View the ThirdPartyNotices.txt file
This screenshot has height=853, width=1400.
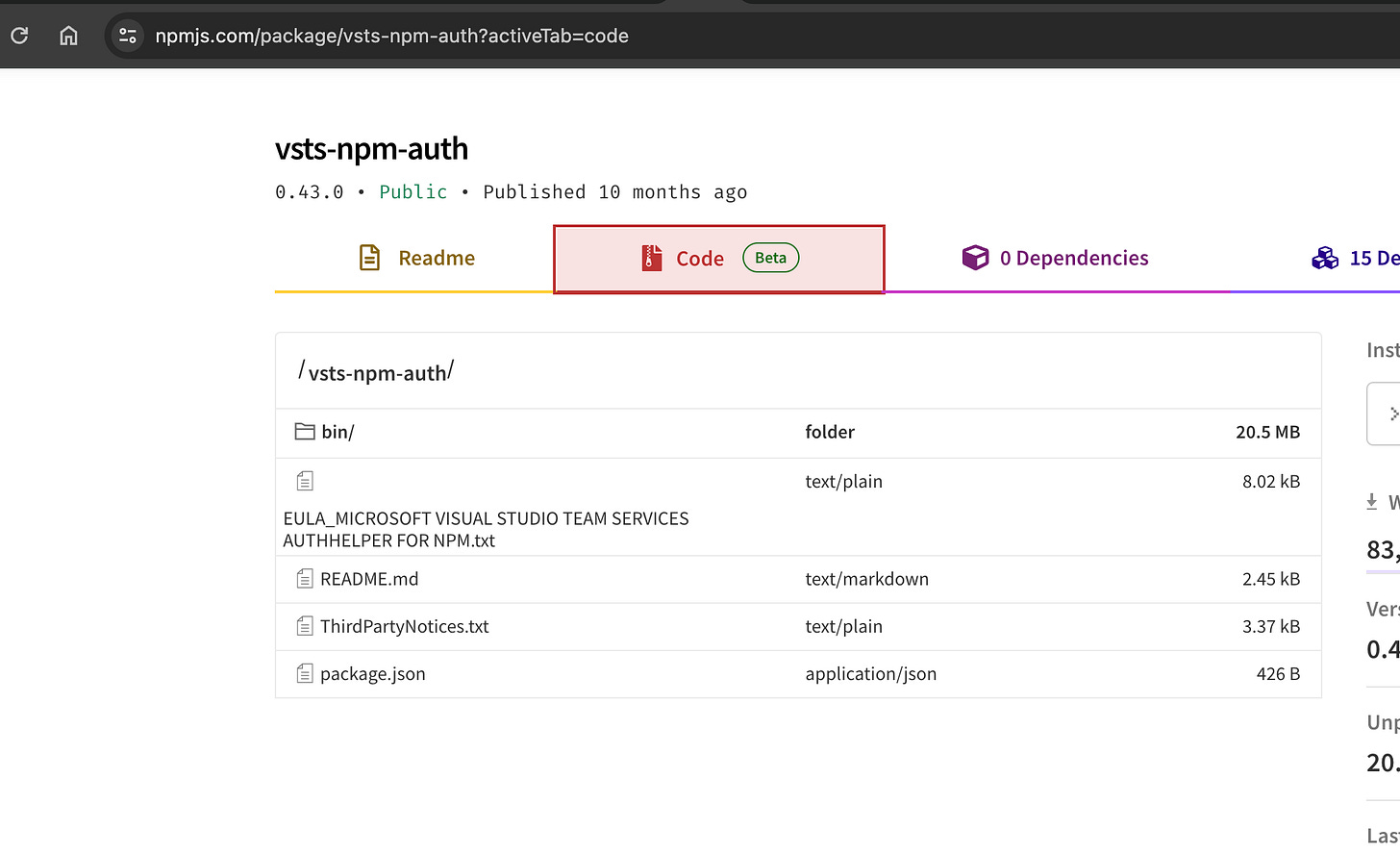(404, 625)
